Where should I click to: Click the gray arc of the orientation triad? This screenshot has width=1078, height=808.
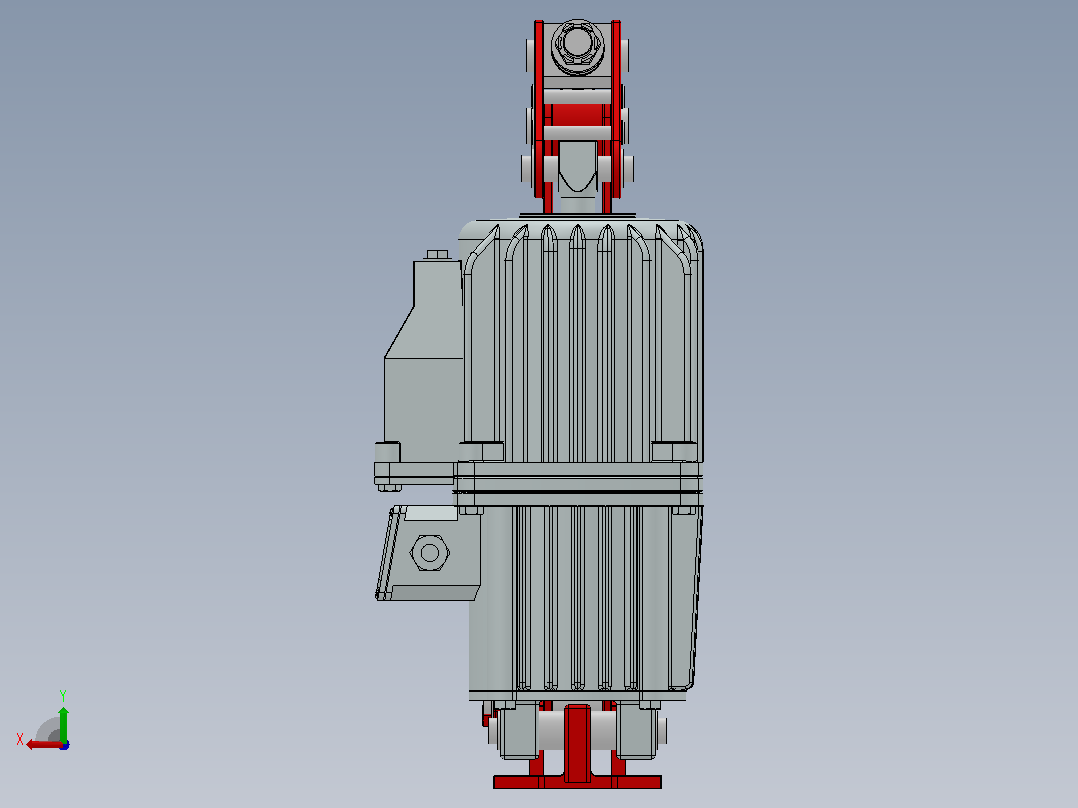click(46, 729)
